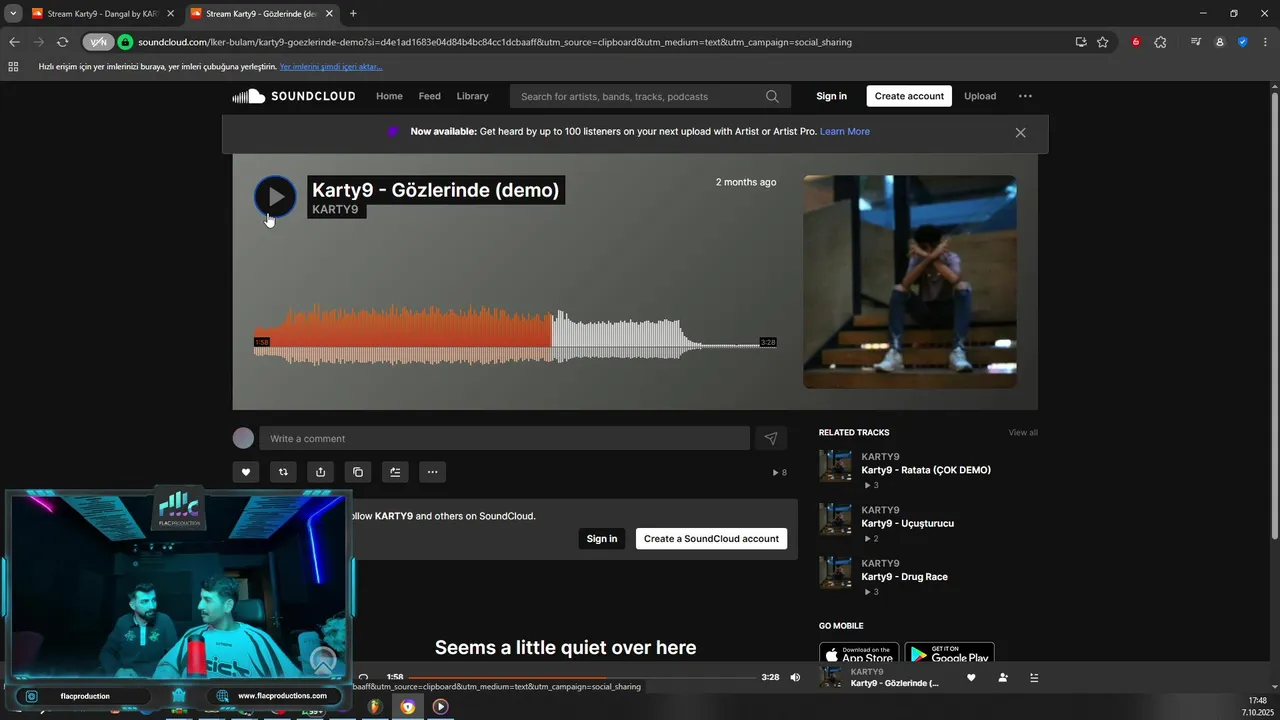View all related tracks
The image size is (1280, 720).
1023,433
